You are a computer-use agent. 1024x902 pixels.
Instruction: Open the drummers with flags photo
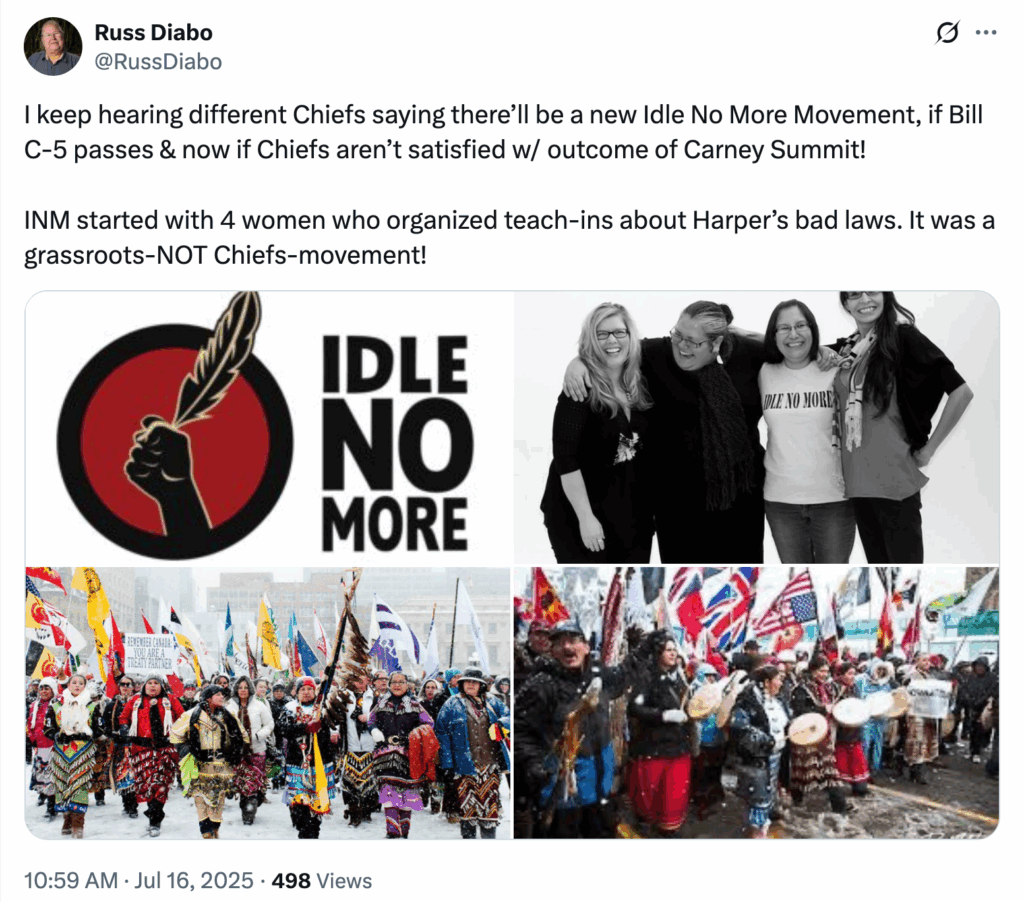point(756,703)
